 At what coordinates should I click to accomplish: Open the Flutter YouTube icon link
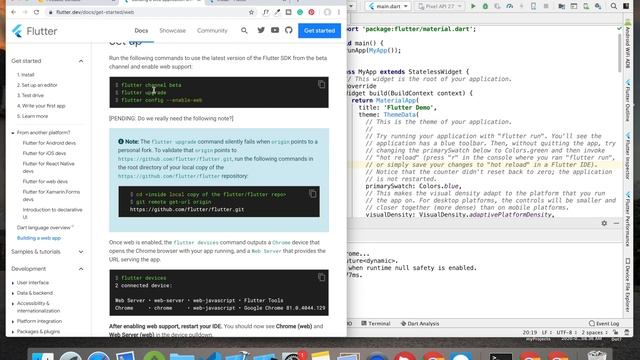point(275,30)
